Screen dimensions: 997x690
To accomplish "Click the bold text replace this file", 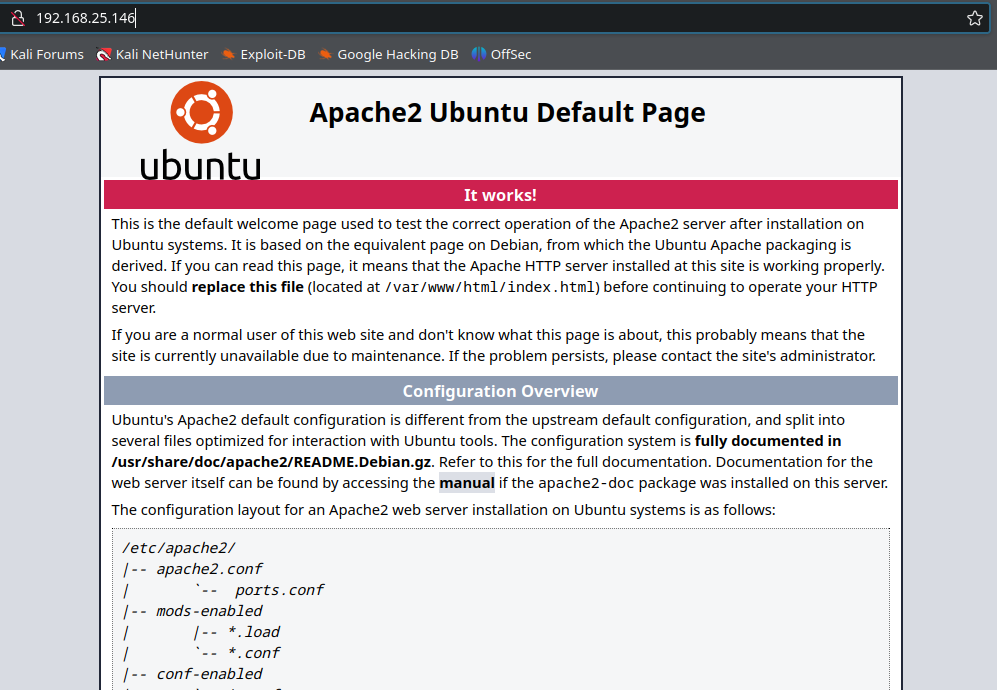I will (x=247, y=287).
